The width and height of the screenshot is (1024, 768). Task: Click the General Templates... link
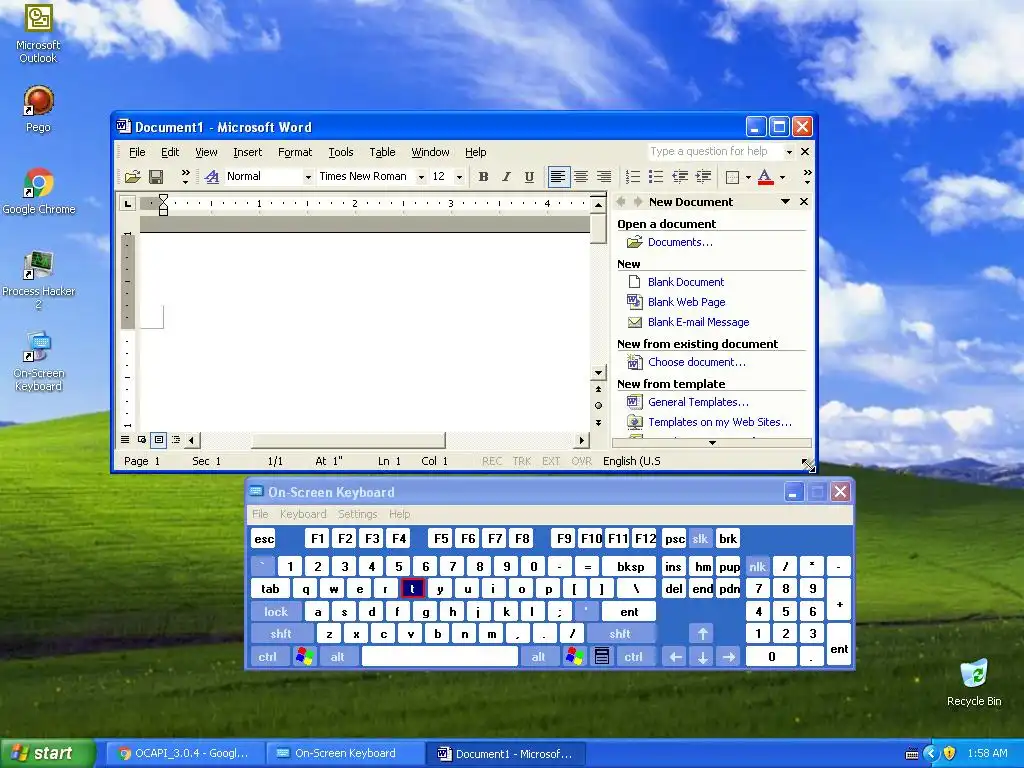[698, 402]
